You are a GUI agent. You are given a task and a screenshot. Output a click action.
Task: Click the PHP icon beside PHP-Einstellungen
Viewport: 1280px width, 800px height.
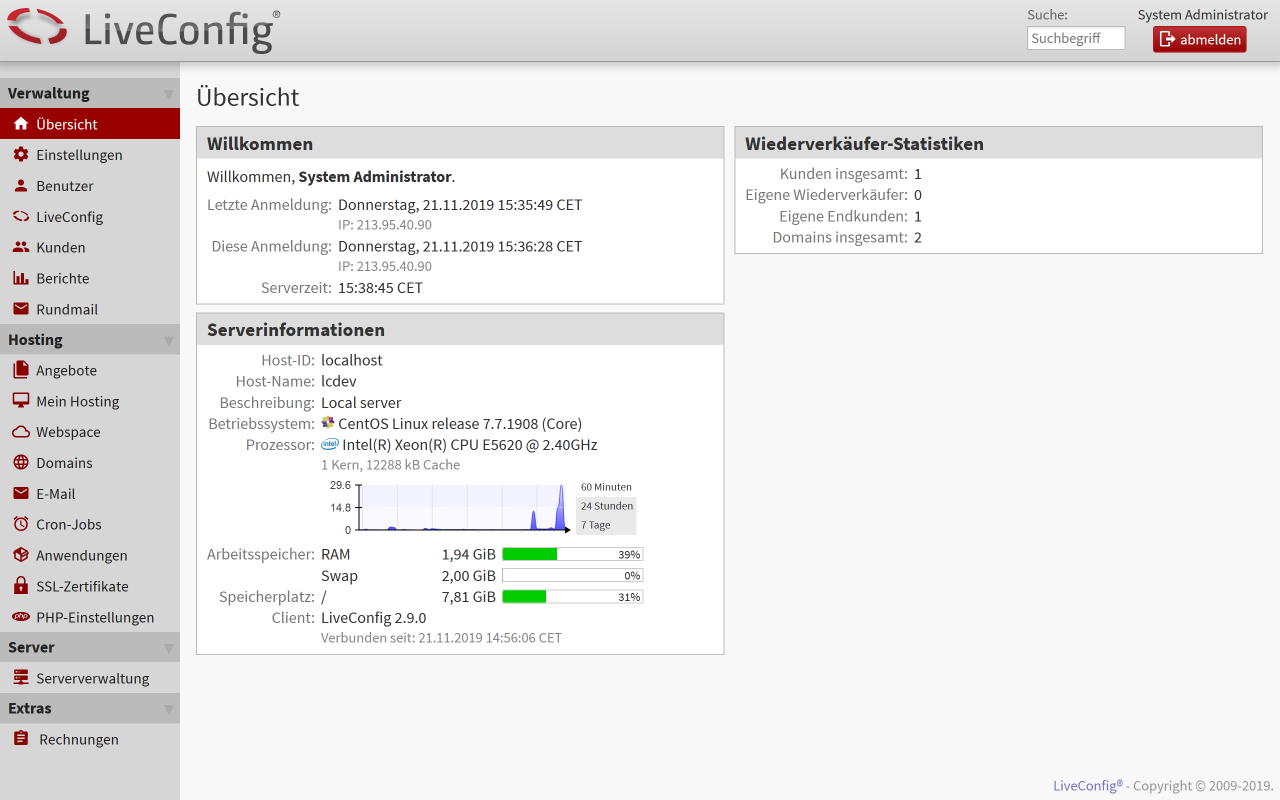coord(20,617)
